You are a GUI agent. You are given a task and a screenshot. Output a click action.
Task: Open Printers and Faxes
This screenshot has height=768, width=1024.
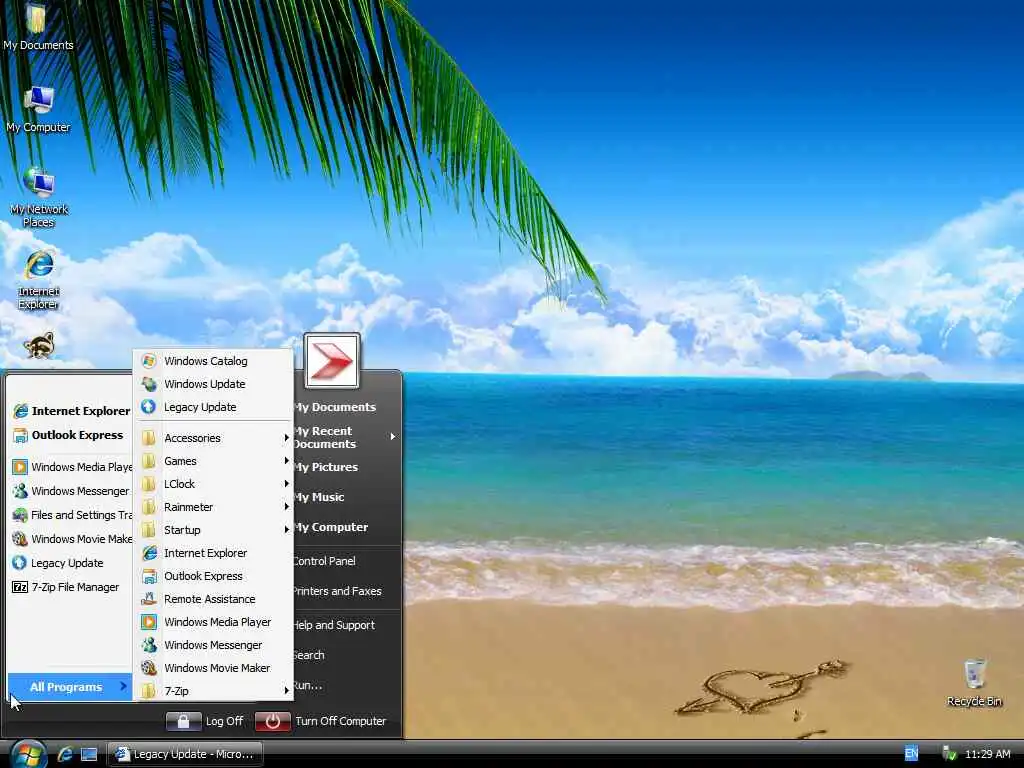[x=346, y=591]
